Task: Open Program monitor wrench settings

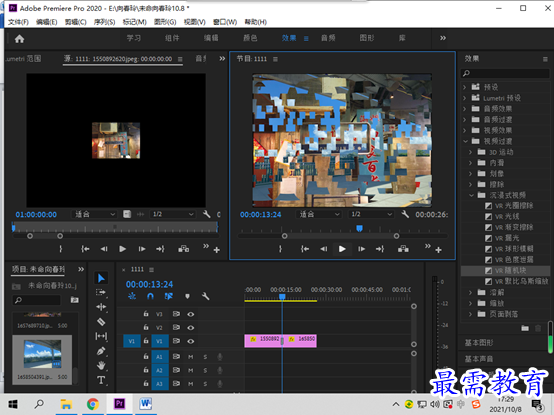Action: [405, 214]
